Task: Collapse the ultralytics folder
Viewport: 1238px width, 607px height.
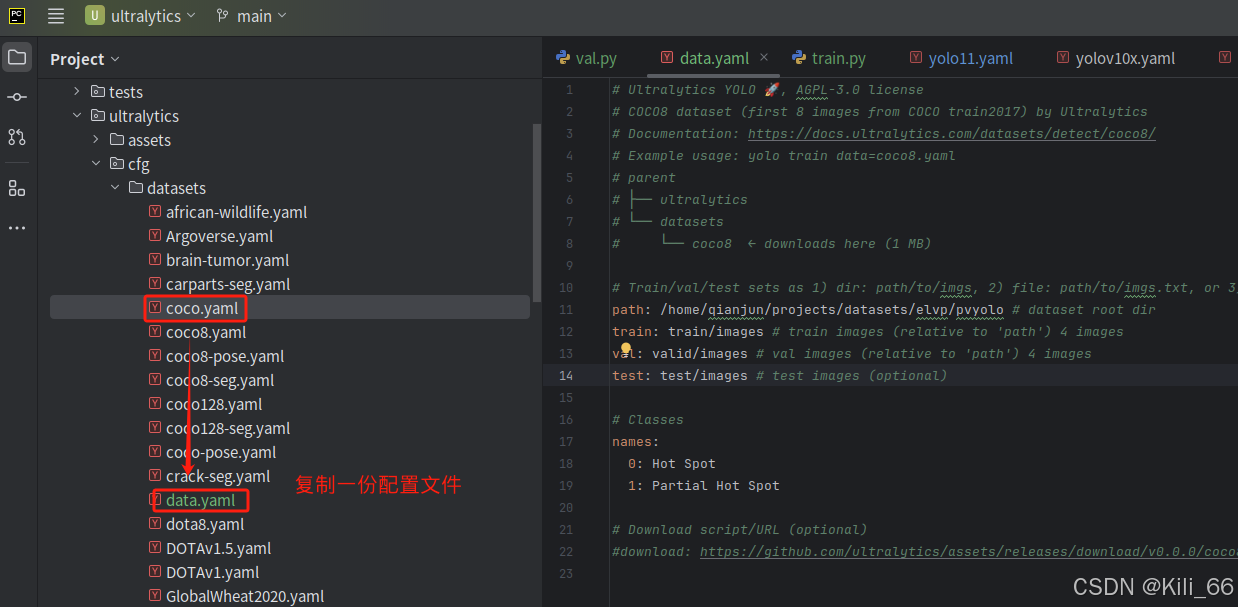Action: 77,116
